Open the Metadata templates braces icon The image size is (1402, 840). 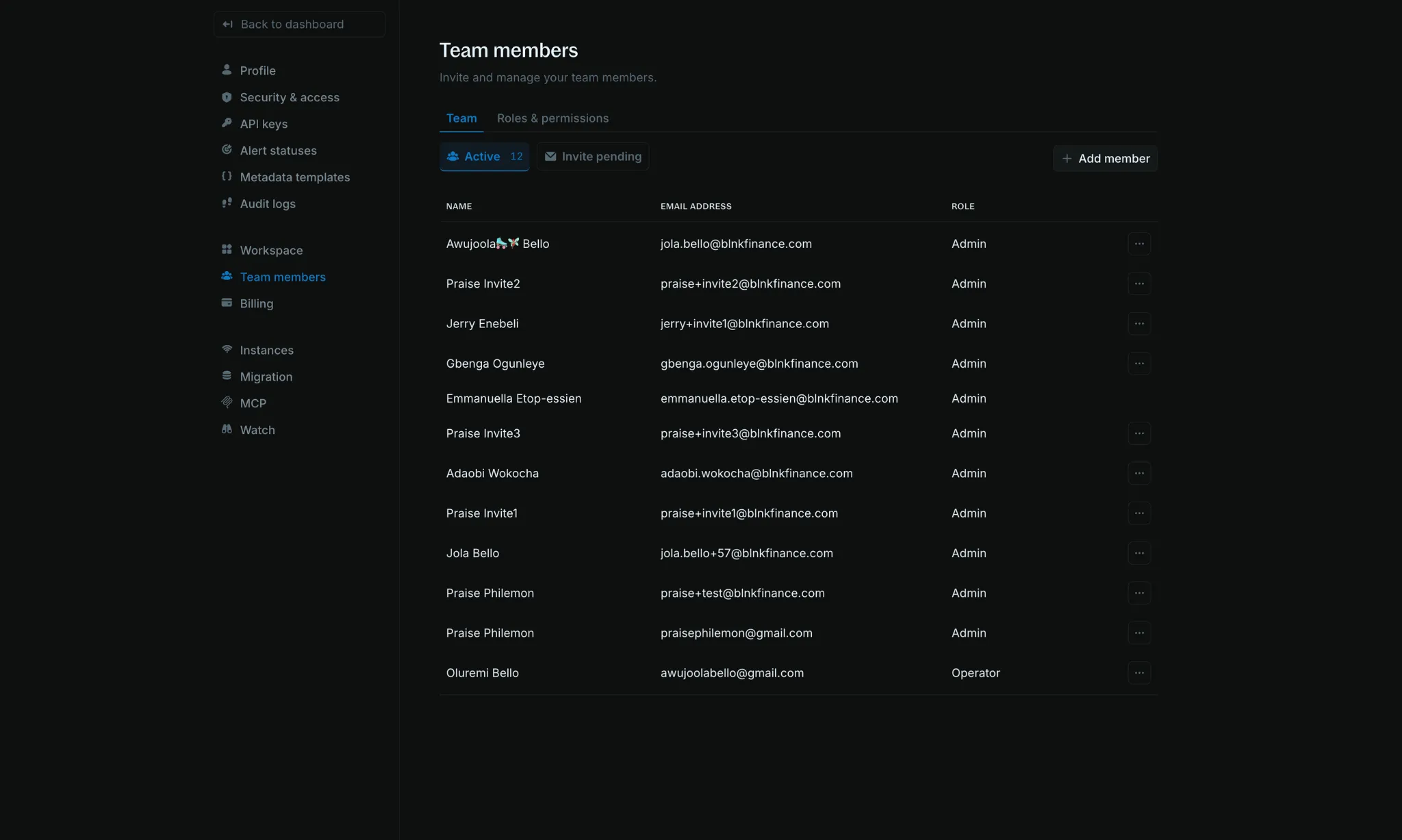click(227, 177)
